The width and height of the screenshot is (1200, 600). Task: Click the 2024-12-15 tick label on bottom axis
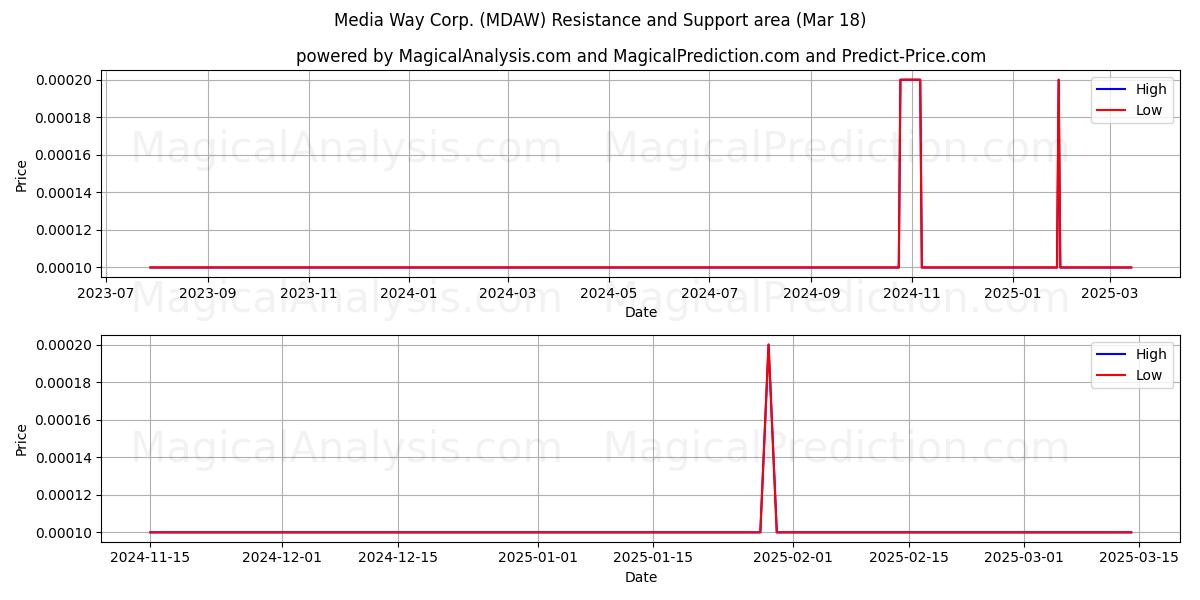coord(398,558)
